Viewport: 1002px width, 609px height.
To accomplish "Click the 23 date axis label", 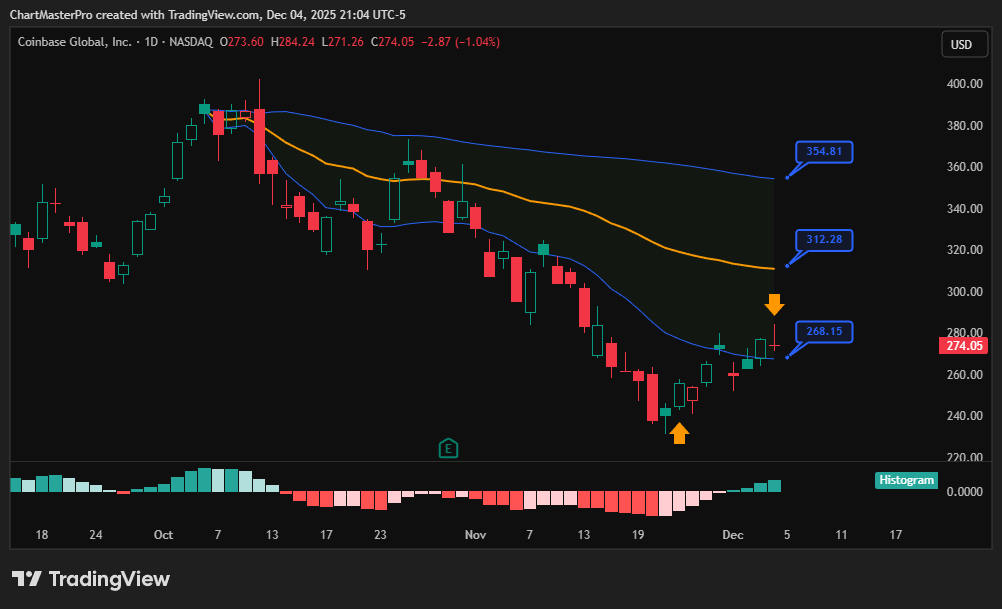I will 380,535.
